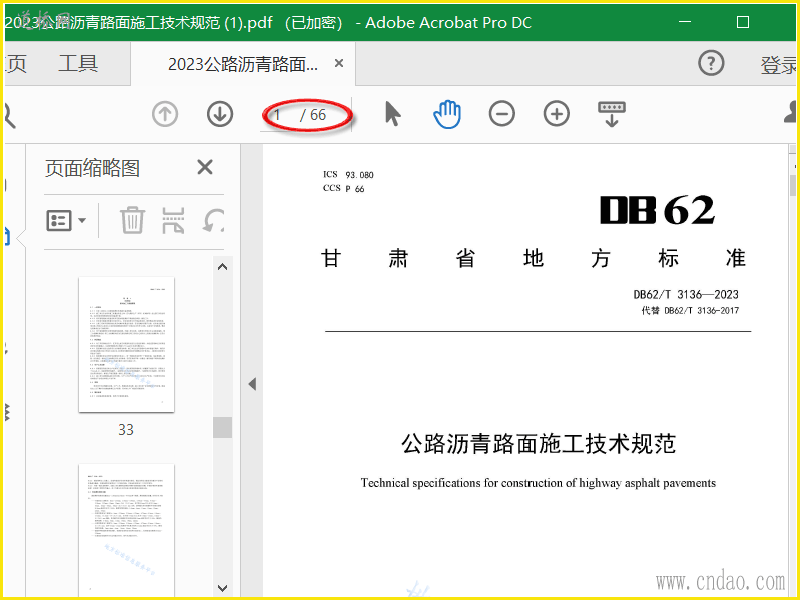Choose the arrow Selection tool

click(x=392, y=113)
